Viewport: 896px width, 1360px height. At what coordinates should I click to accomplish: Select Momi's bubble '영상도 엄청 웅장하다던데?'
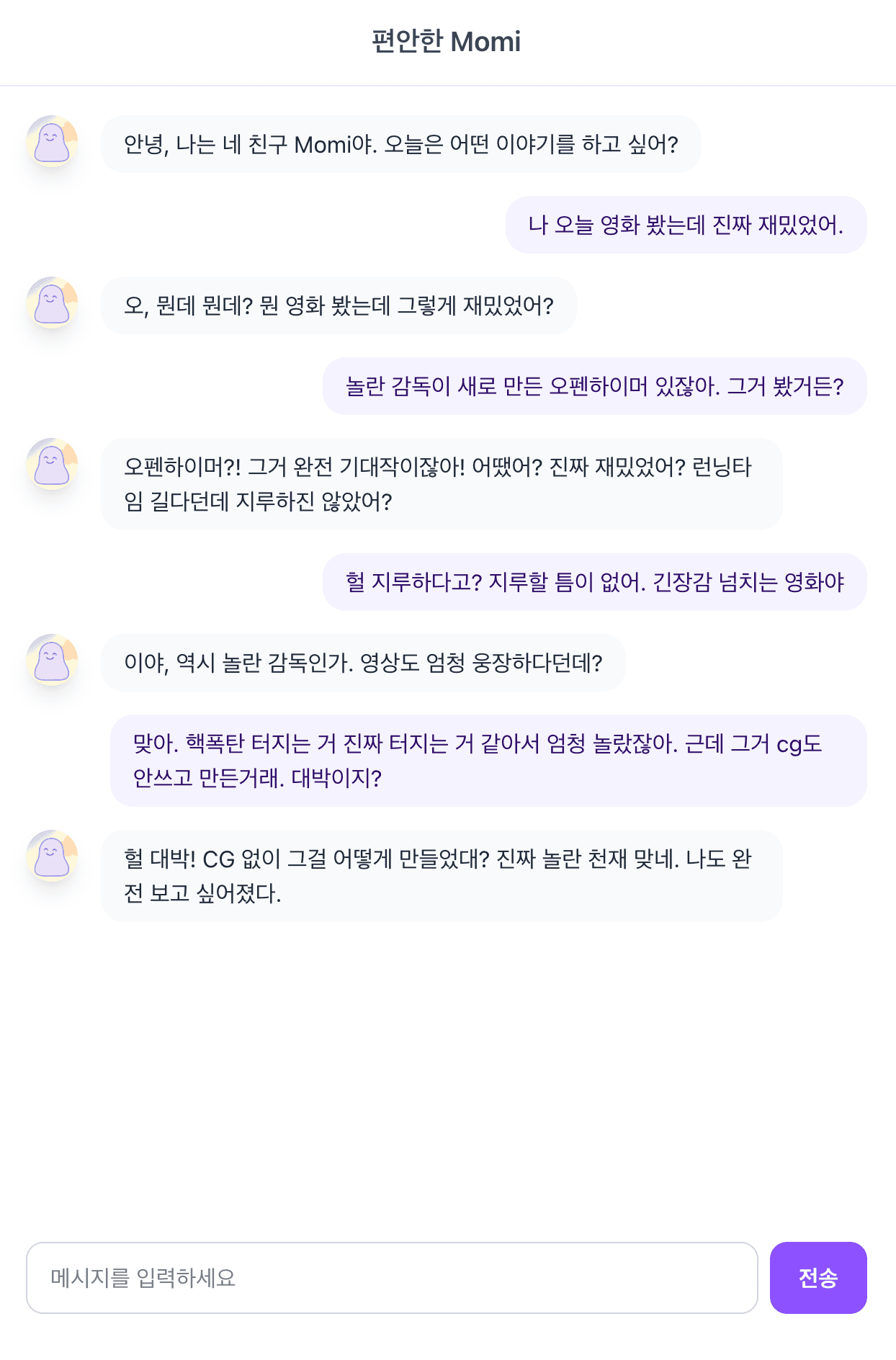(x=363, y=663)
